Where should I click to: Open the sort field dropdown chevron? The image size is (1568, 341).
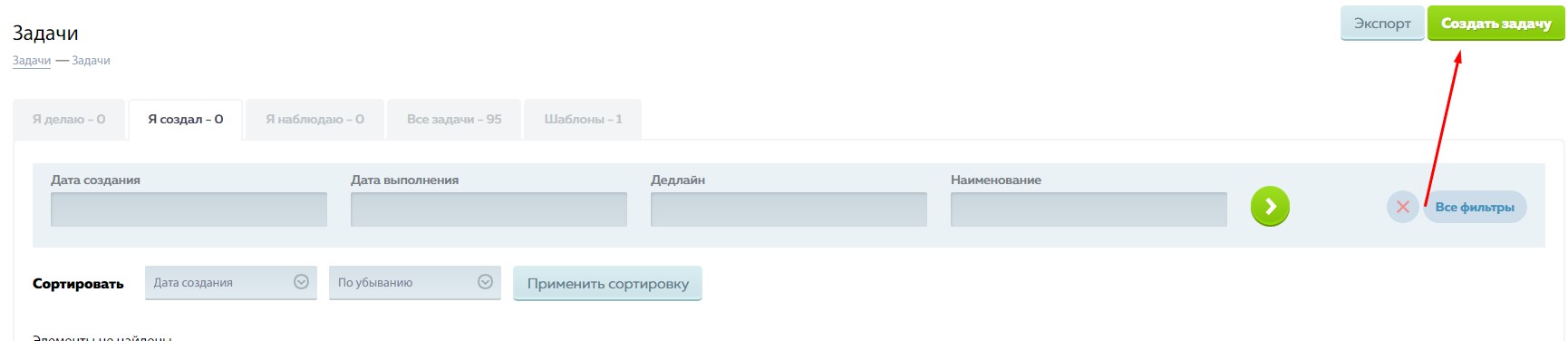302,282
